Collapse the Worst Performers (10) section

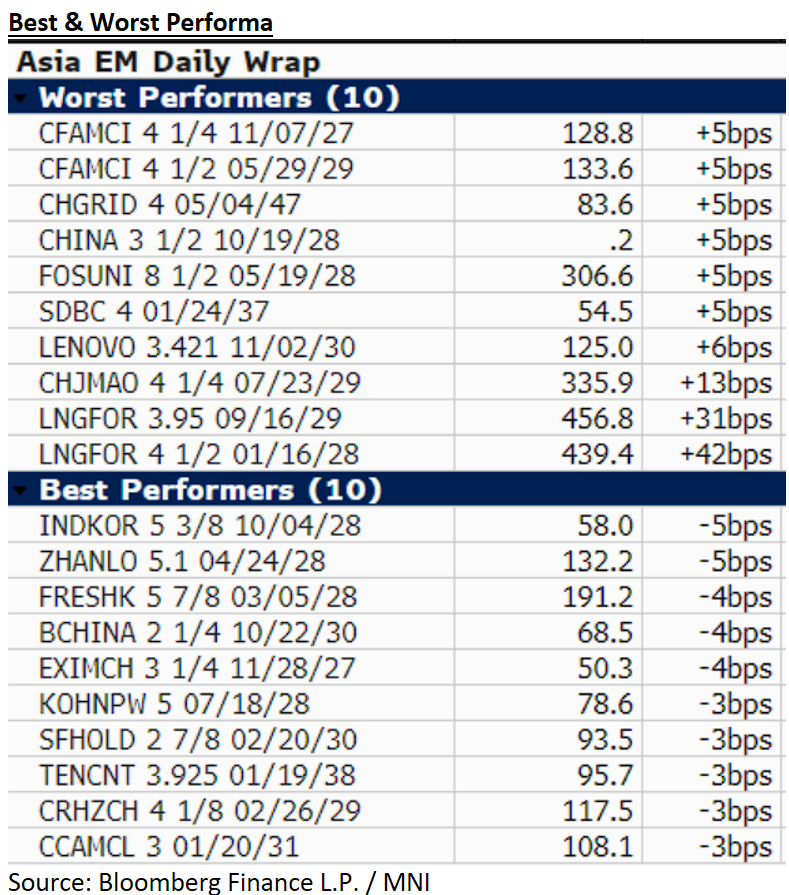click(22, 98)
